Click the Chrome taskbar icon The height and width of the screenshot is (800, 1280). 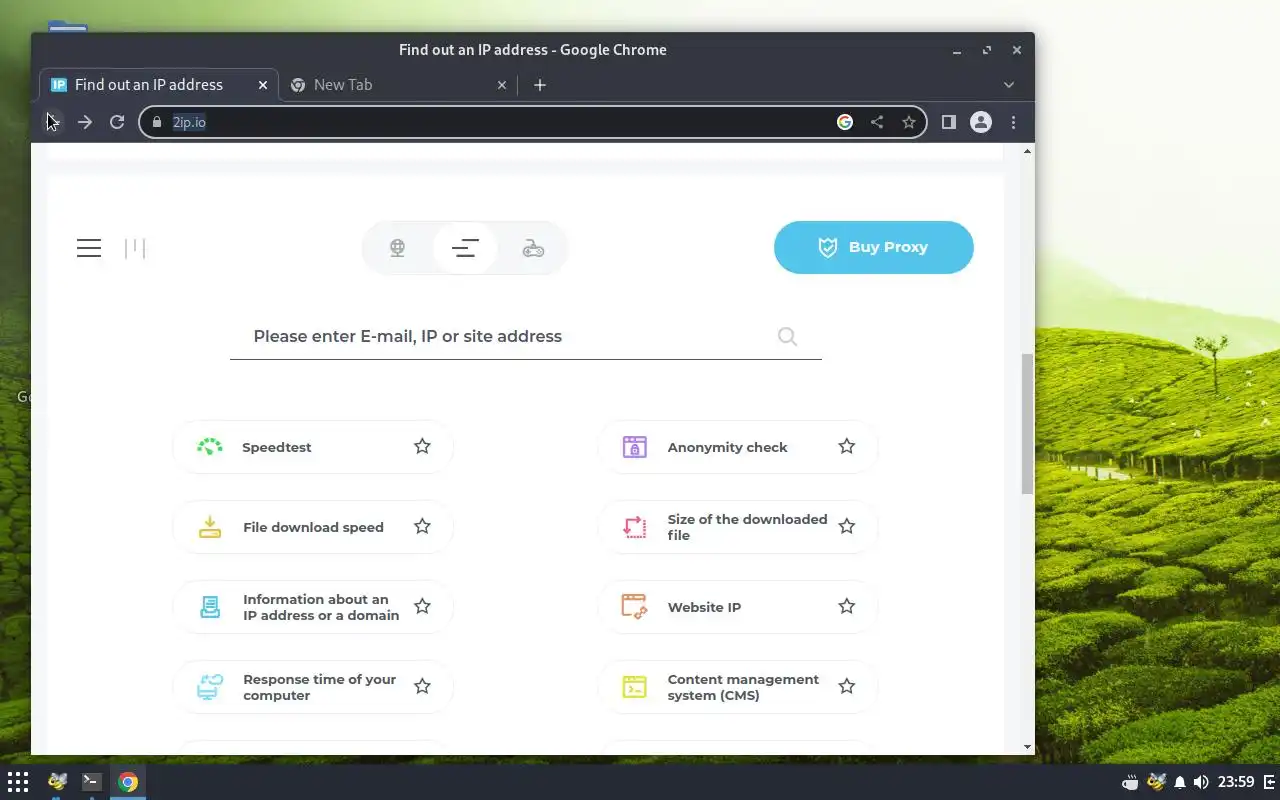(128, 782)
